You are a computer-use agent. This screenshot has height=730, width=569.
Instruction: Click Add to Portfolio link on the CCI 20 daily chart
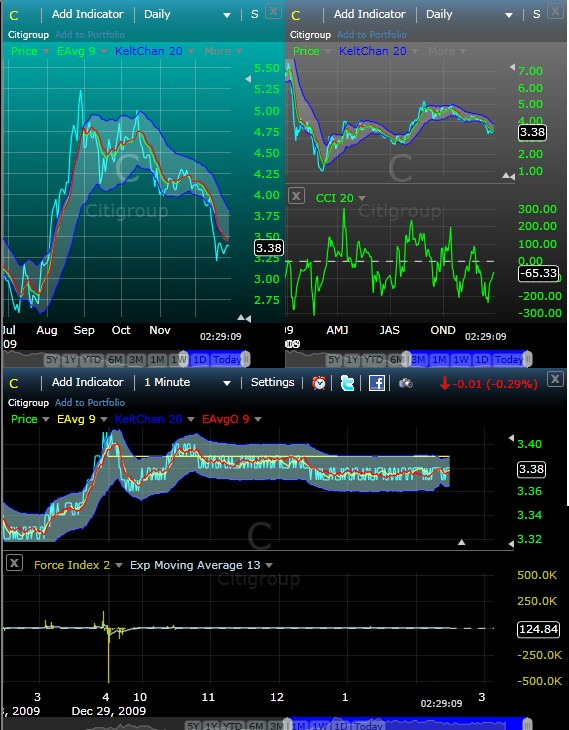(372, 34)
